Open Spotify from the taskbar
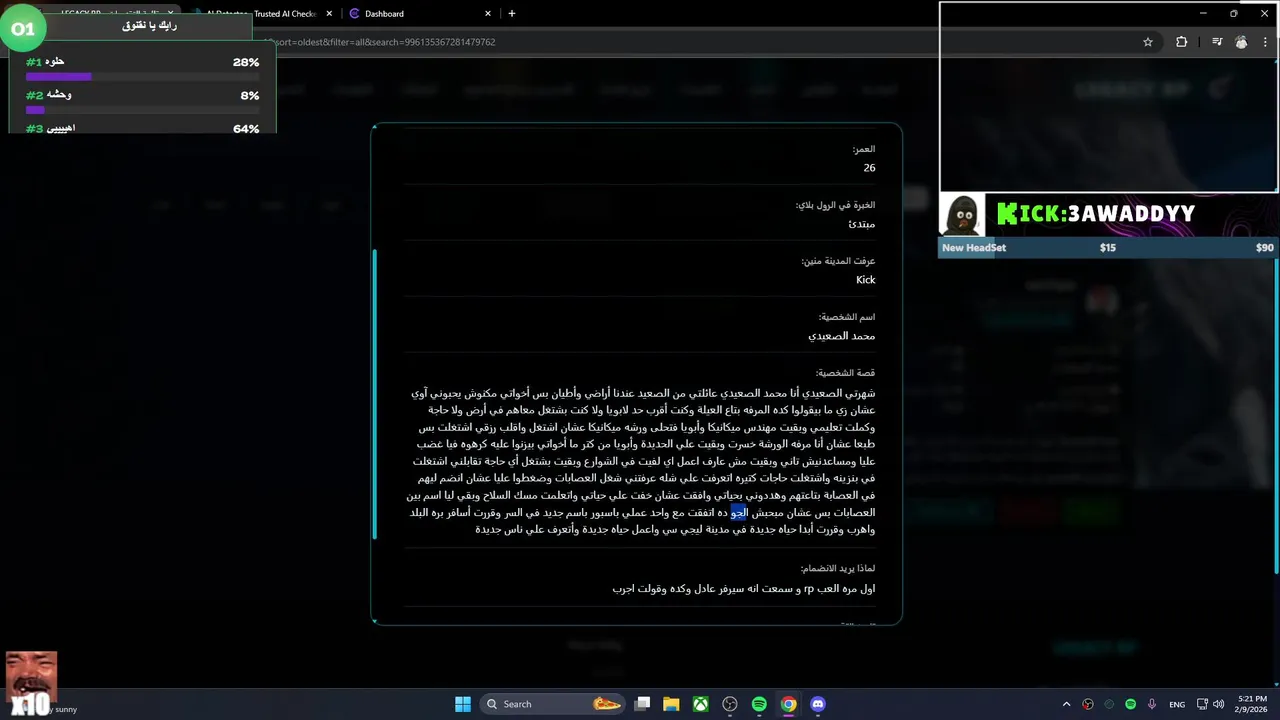 click(x=759, y=704)
